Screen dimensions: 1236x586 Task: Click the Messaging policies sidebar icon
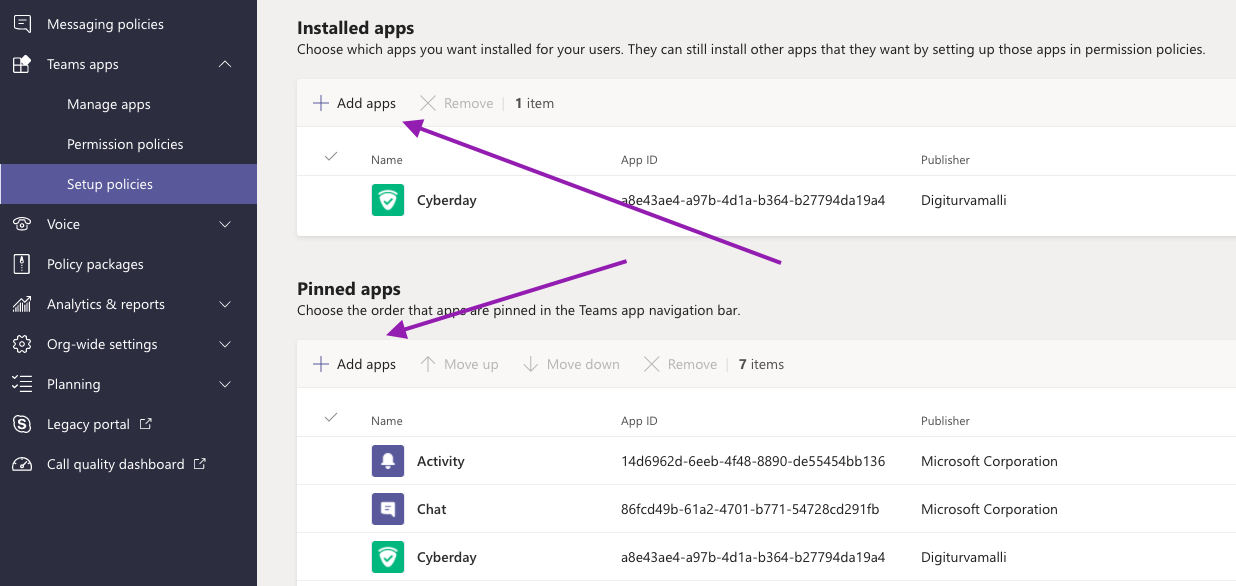tap(22, 24)
